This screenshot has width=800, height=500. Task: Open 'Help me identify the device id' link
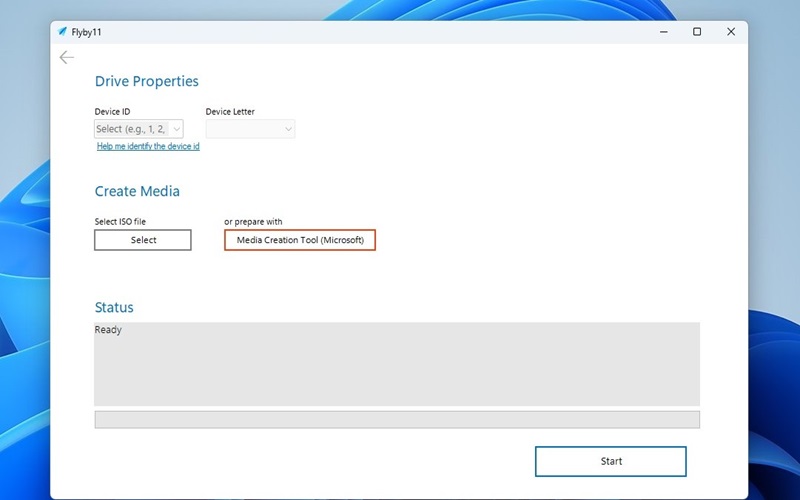(148, 146)
